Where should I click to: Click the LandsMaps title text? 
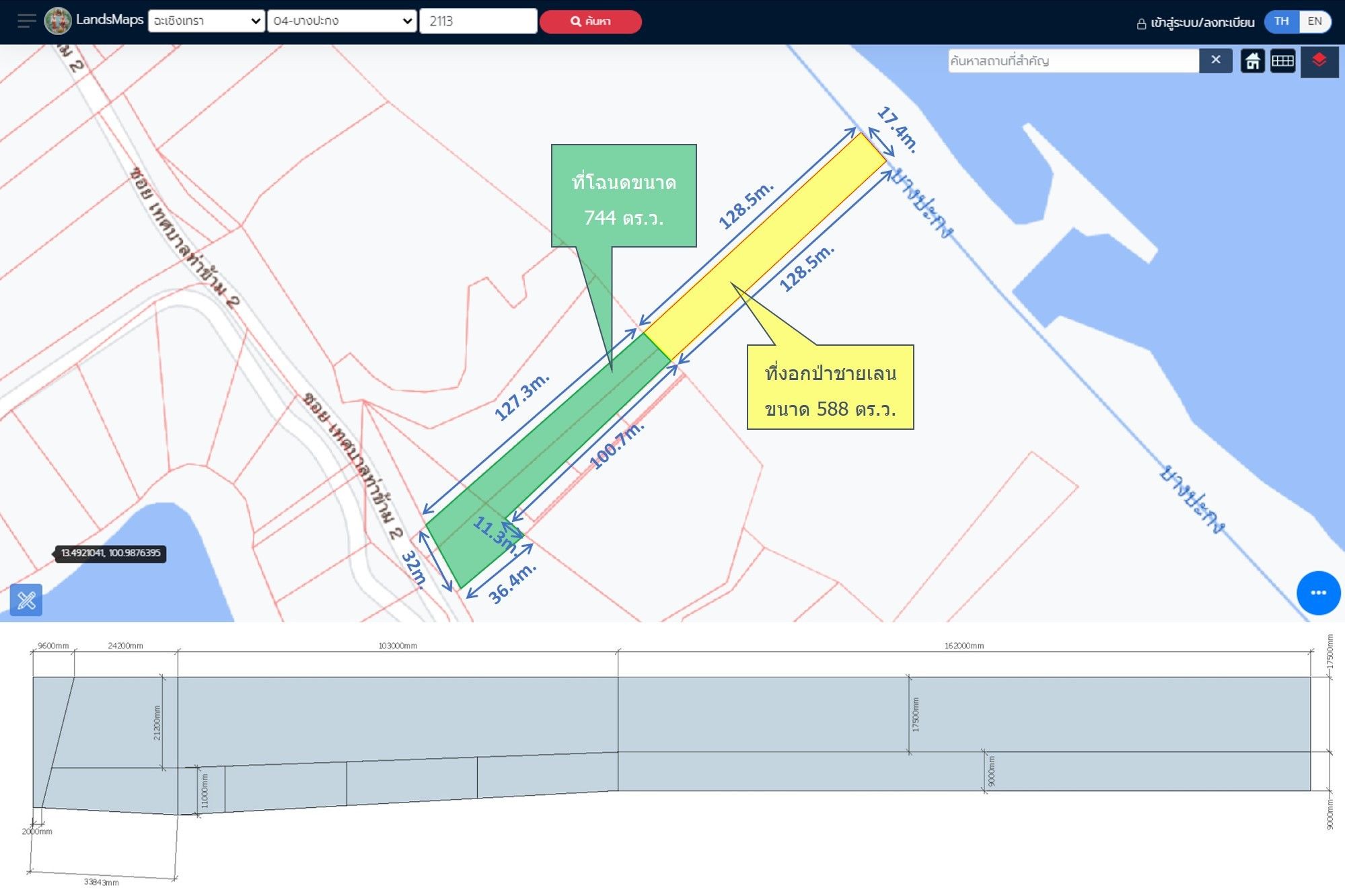tap(110, 20)
